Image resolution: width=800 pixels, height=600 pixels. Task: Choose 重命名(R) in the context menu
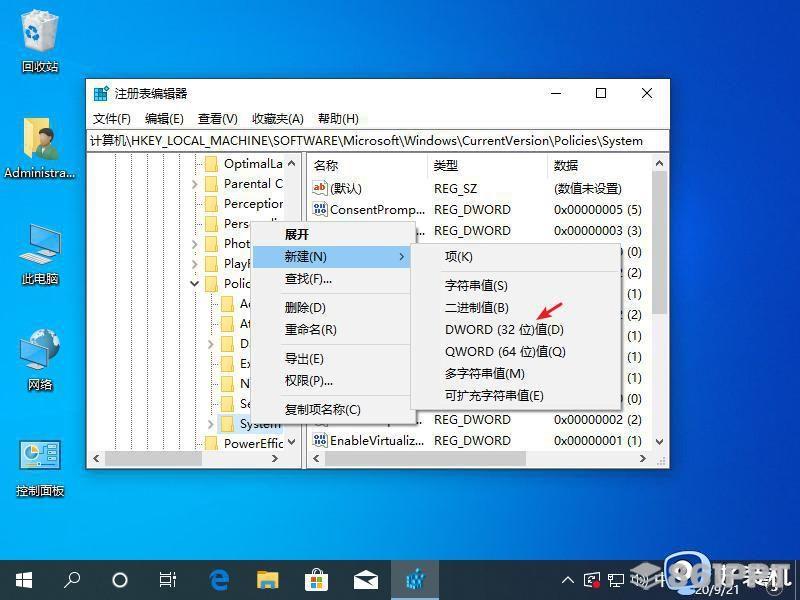tap(334, 330)
